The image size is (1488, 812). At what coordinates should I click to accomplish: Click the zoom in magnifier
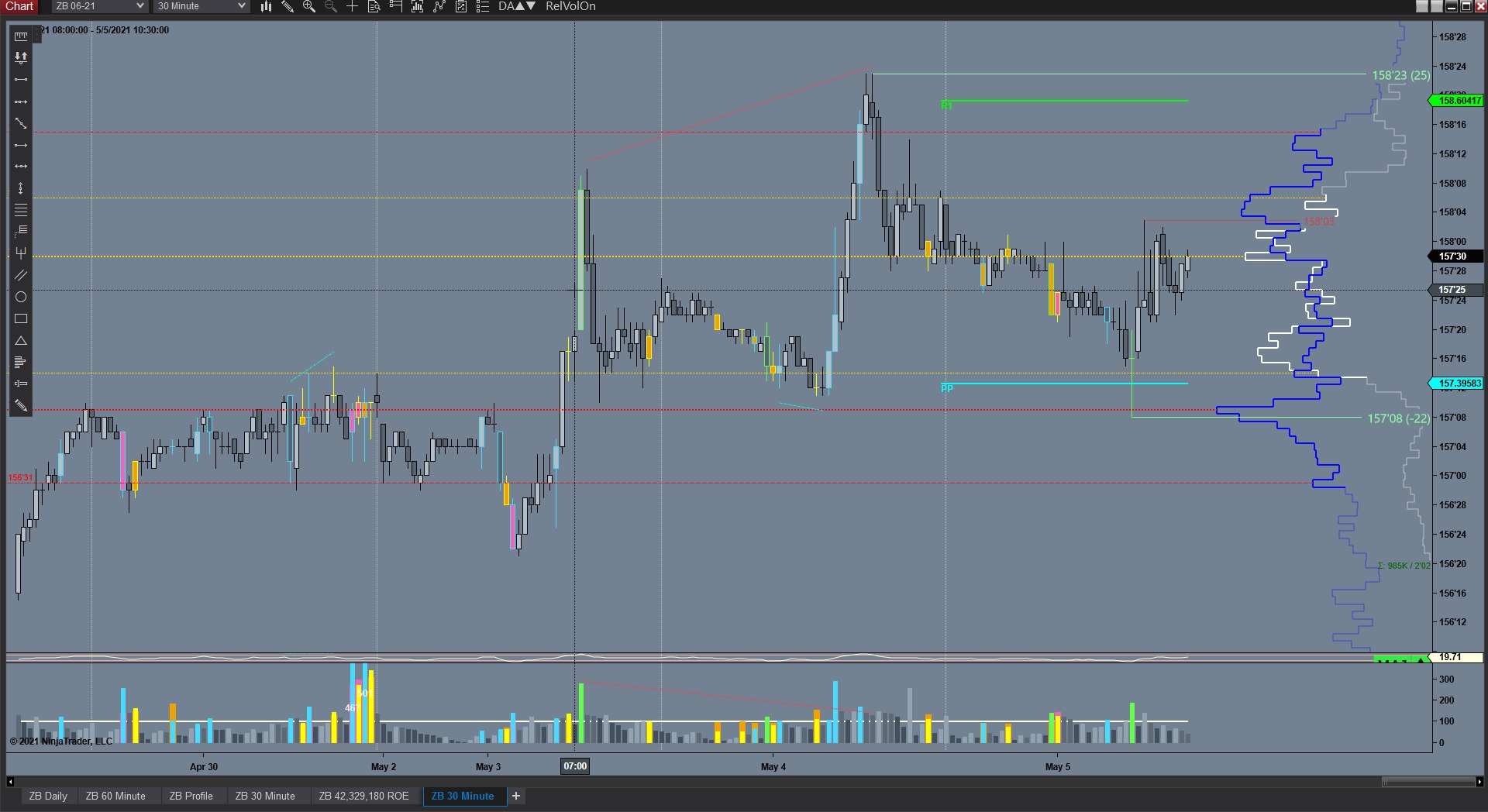click(309, 6)
